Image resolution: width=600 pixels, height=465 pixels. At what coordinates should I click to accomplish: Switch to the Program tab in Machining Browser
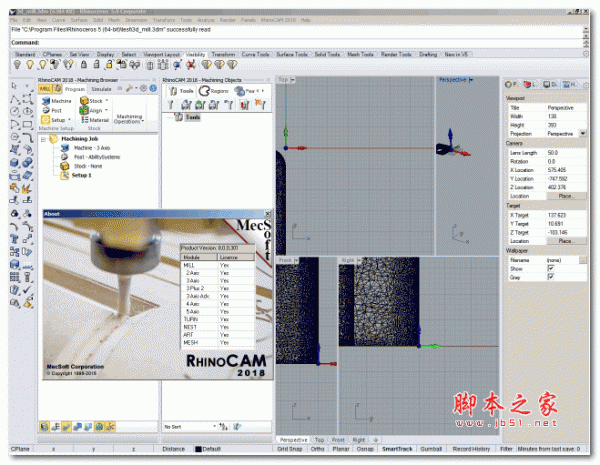75,89
